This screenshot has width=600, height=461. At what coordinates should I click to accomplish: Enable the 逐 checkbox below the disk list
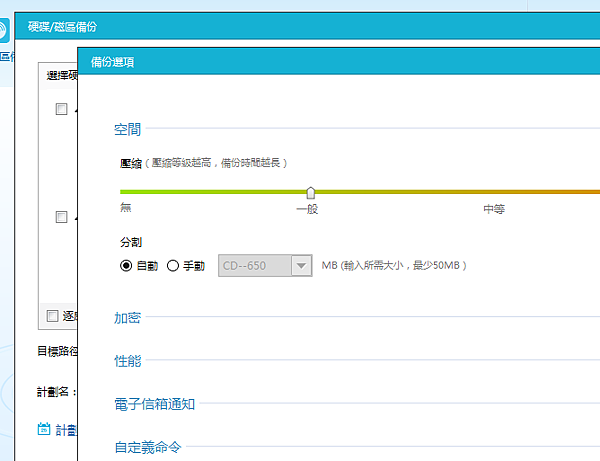pos(53,316)
